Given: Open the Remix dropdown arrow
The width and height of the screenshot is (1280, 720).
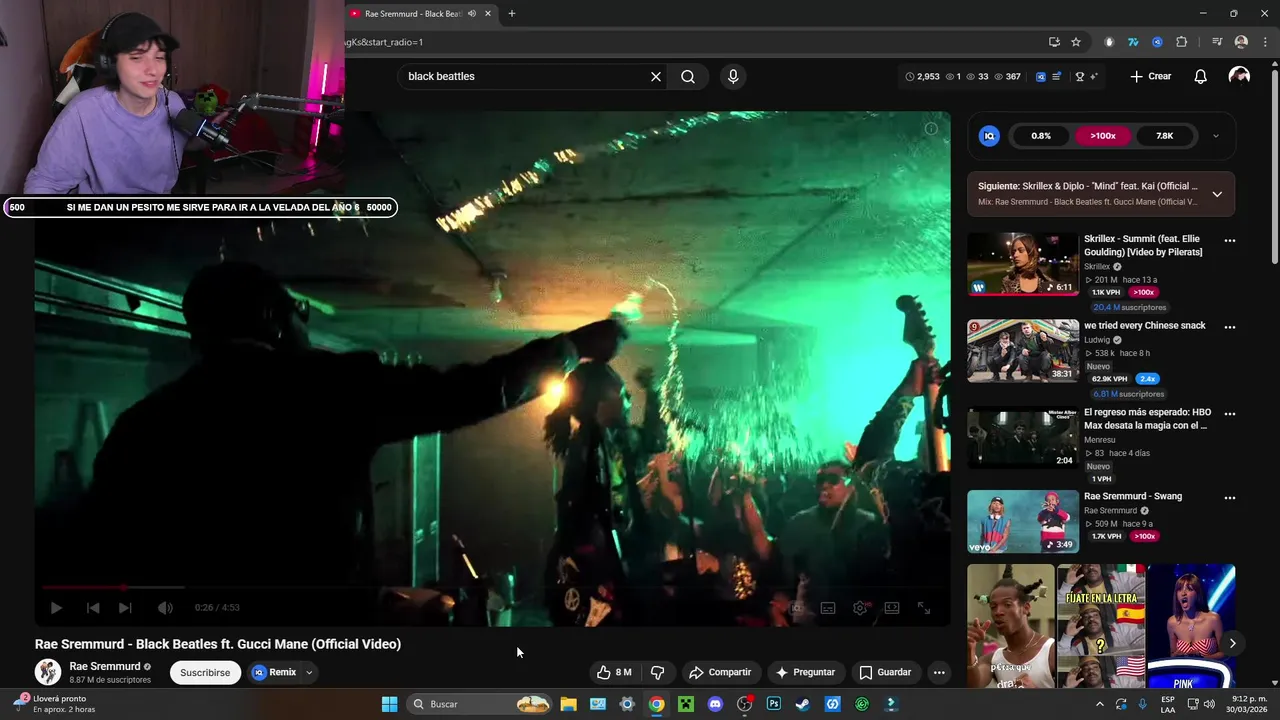Looking at the screenshot, I should (x=309, y=672).
